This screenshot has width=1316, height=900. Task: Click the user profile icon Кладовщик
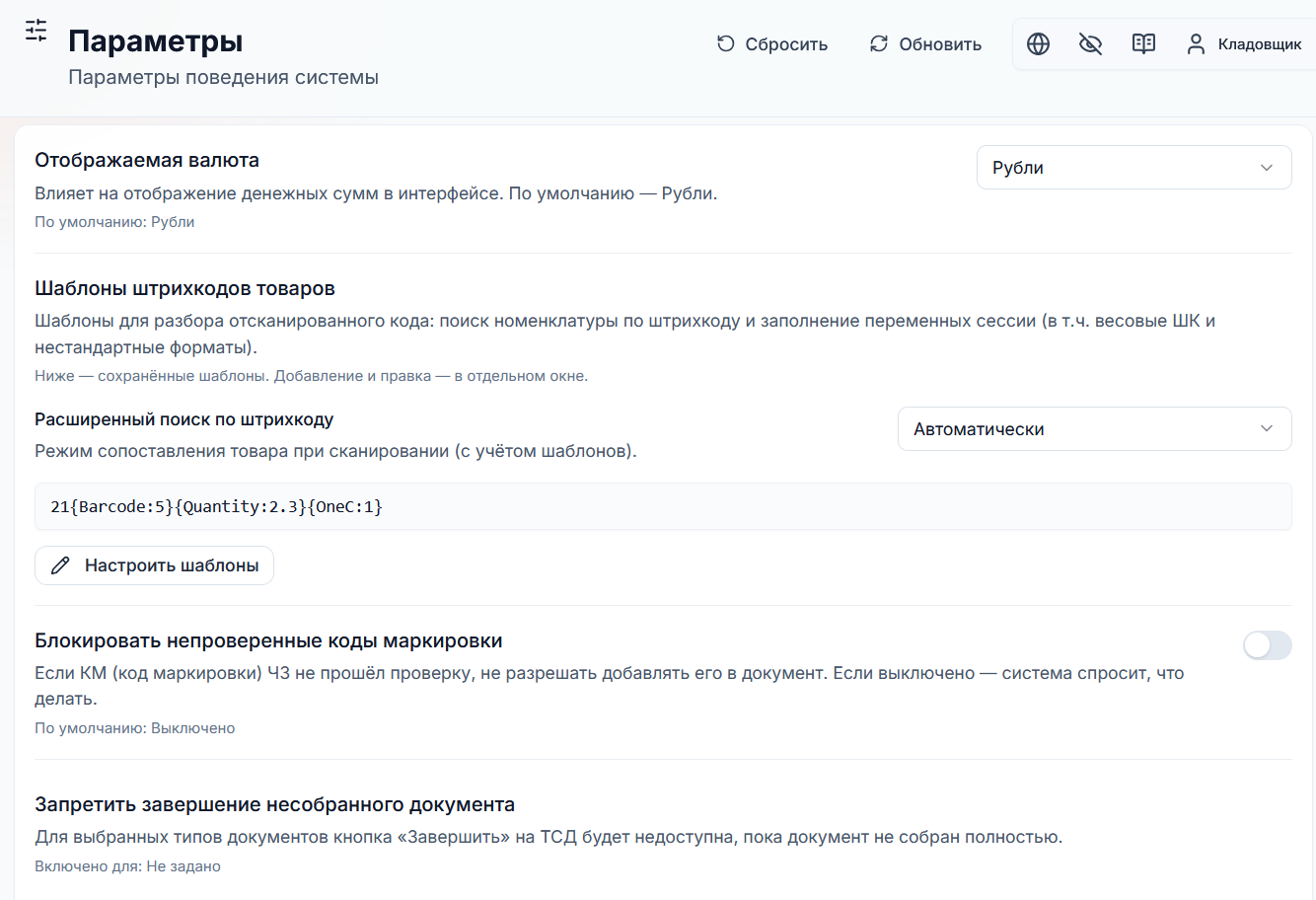(1196, 43)
